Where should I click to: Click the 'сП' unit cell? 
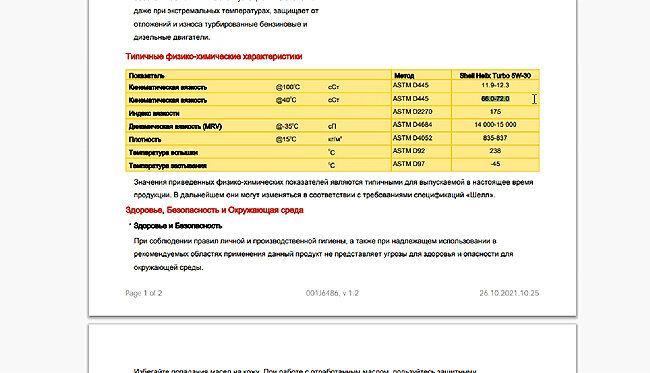(x=332, y=126)
